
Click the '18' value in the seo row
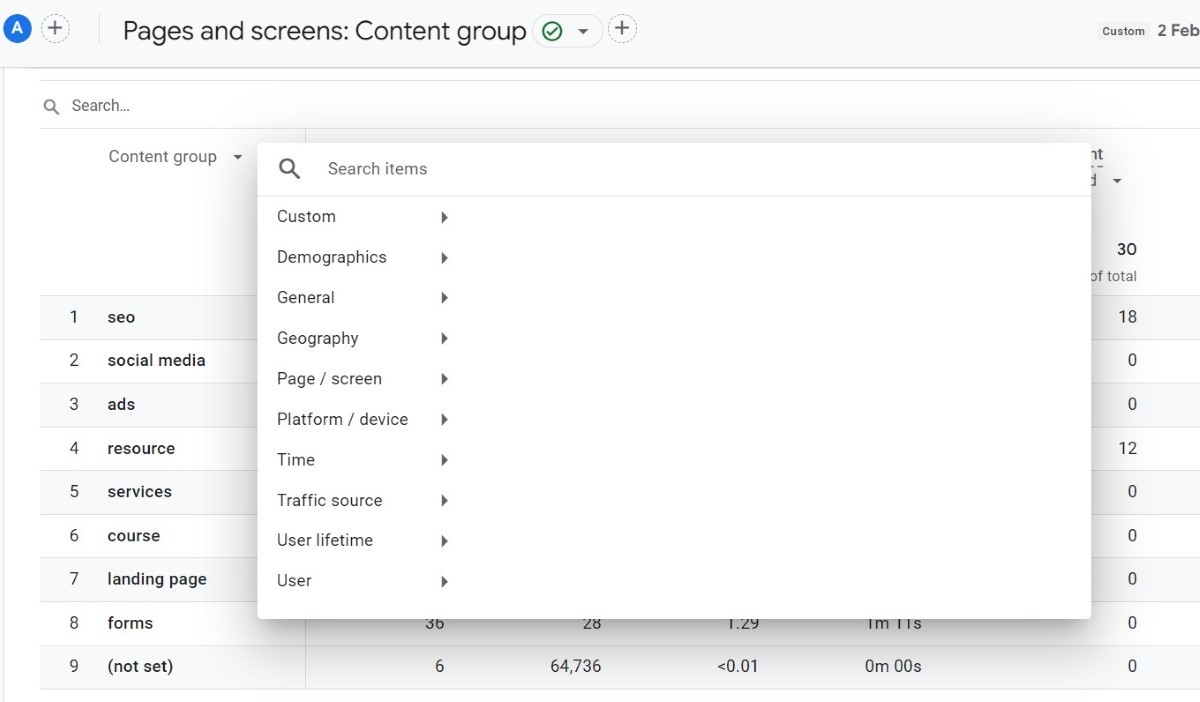click(x=1127, y=317)
